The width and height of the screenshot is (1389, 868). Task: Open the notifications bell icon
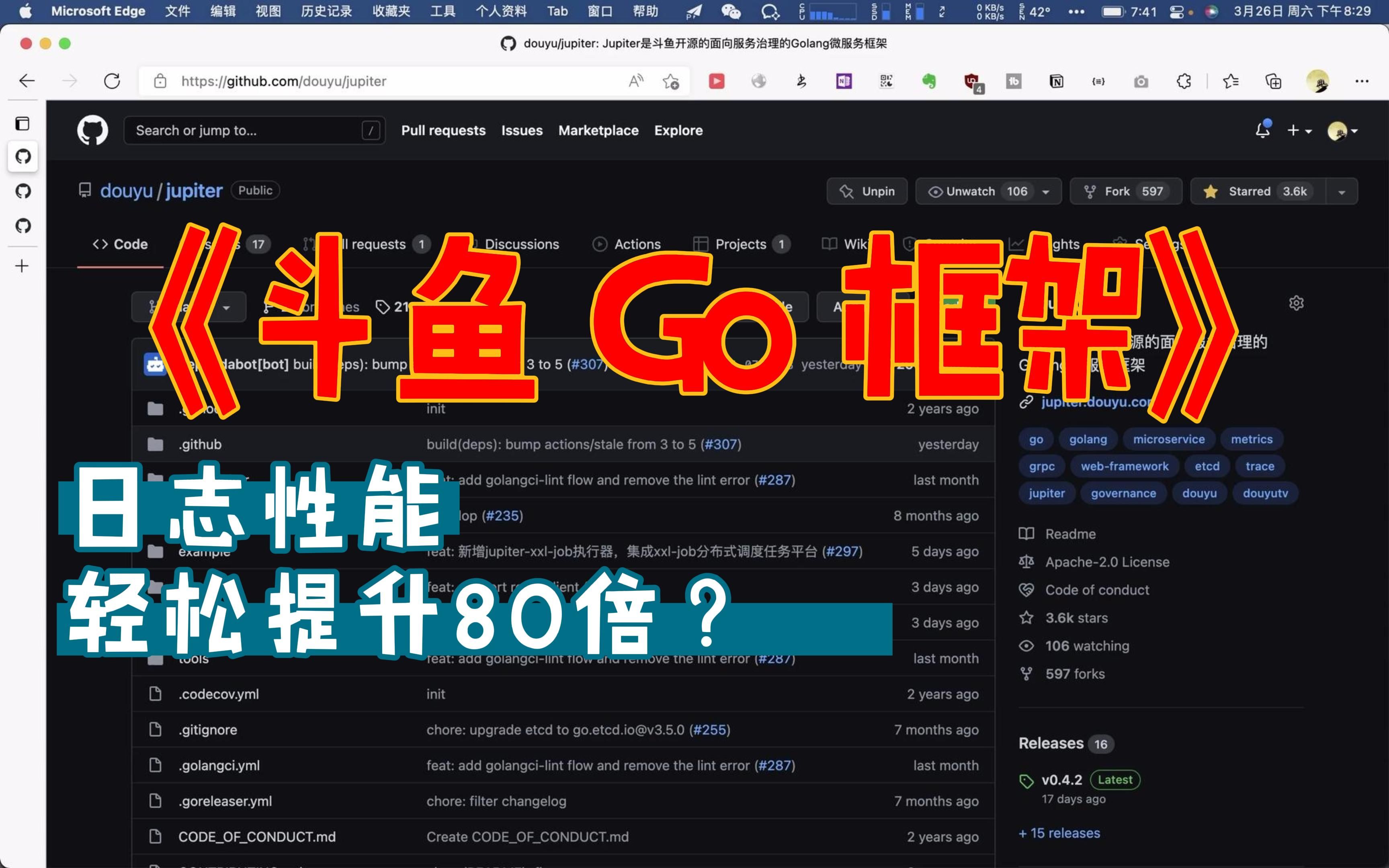[x=1263, y=130]
